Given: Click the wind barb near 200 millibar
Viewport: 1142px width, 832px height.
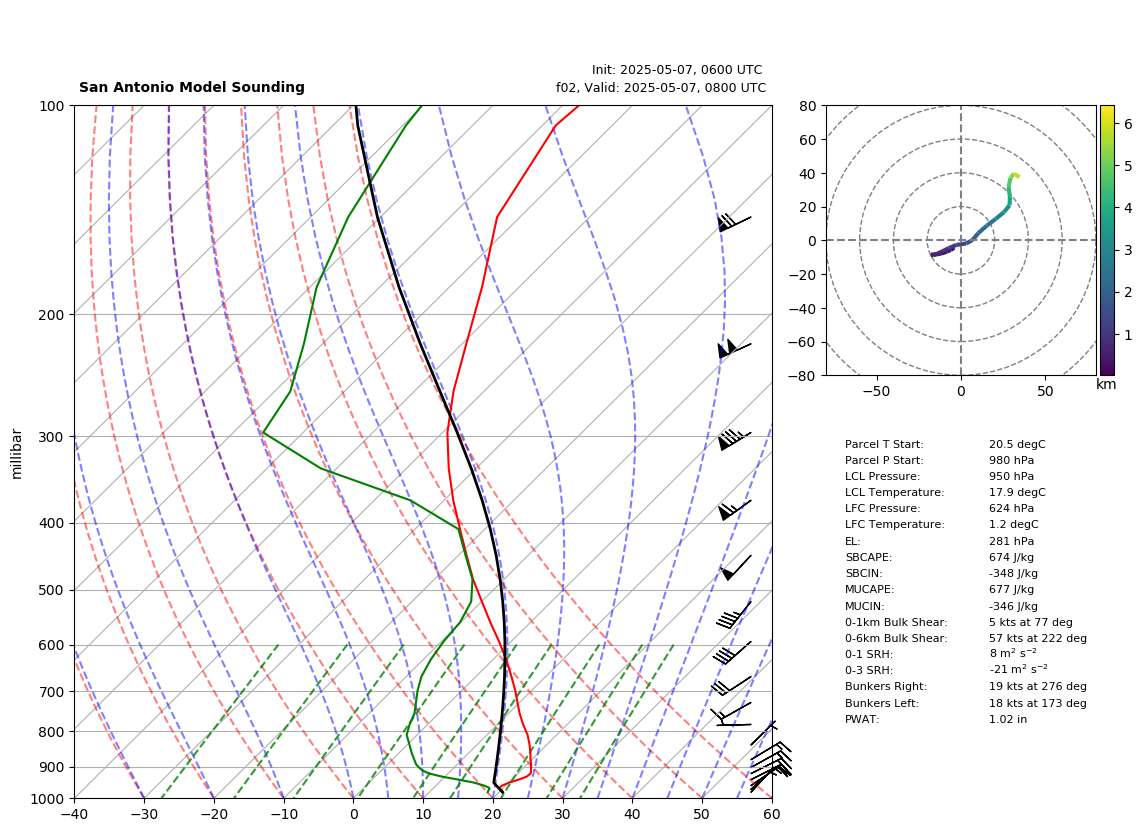Looking at the screenshot, I should coord(733,349).
